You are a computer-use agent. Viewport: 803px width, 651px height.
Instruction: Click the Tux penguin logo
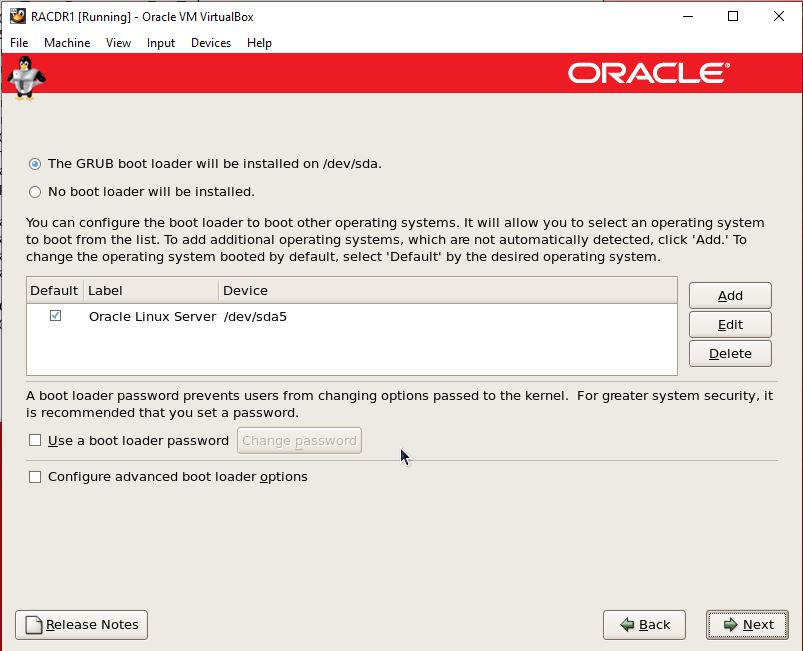(26, 78)
